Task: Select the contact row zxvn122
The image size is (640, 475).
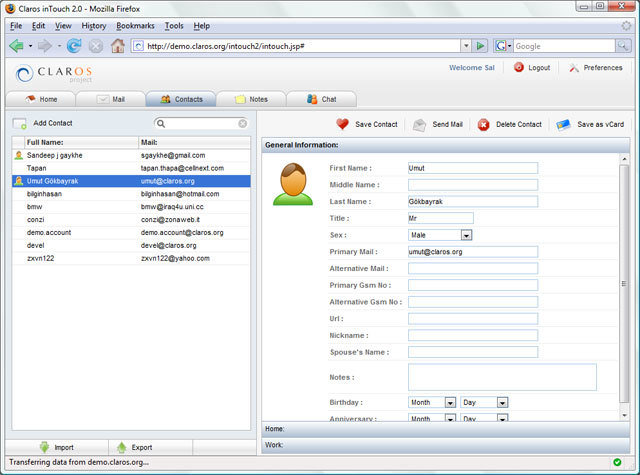Action: tap(131, 258)
